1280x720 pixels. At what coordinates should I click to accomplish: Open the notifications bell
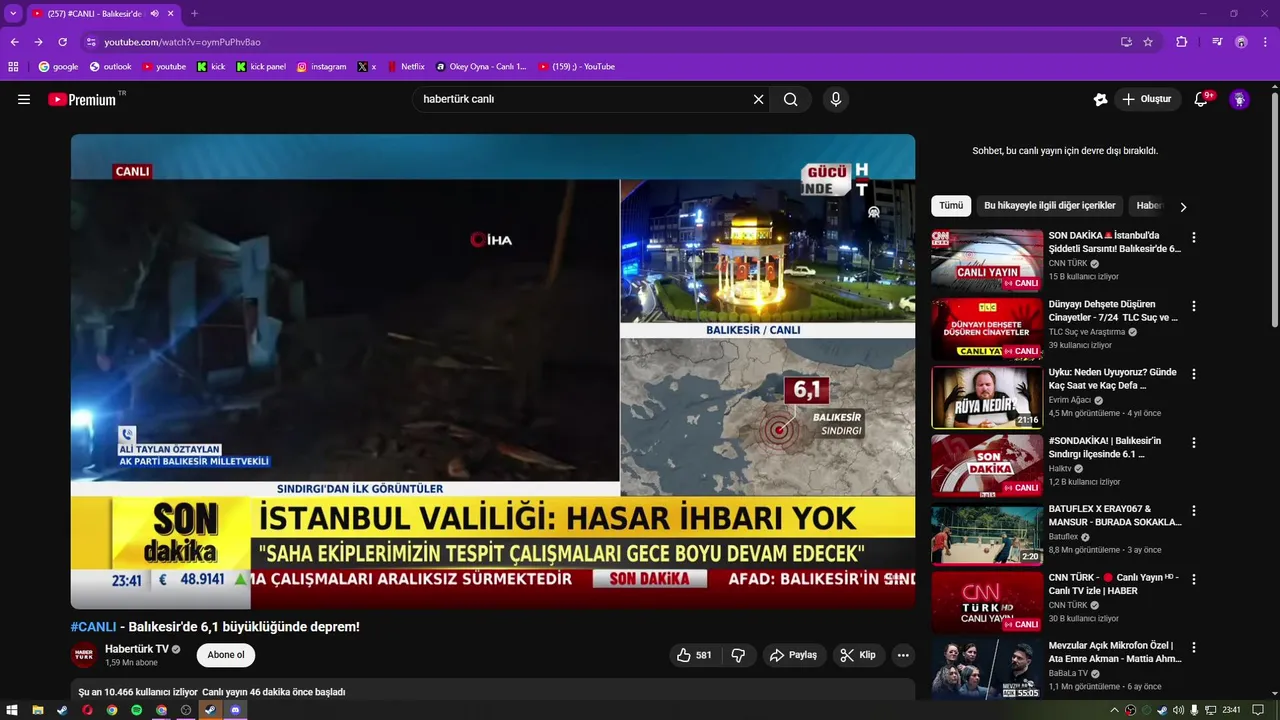pos(1201,99)
